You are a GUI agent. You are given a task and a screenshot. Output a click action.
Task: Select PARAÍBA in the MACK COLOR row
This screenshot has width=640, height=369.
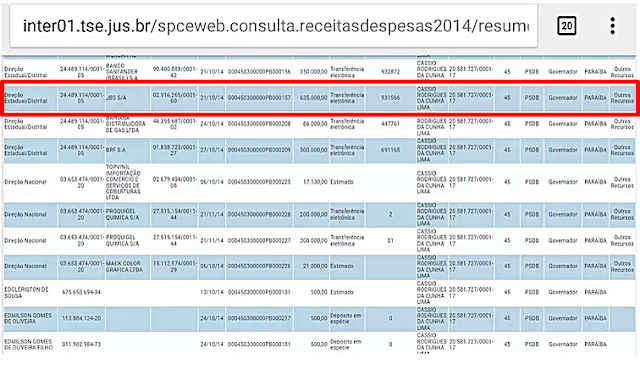tap(596, 266)
